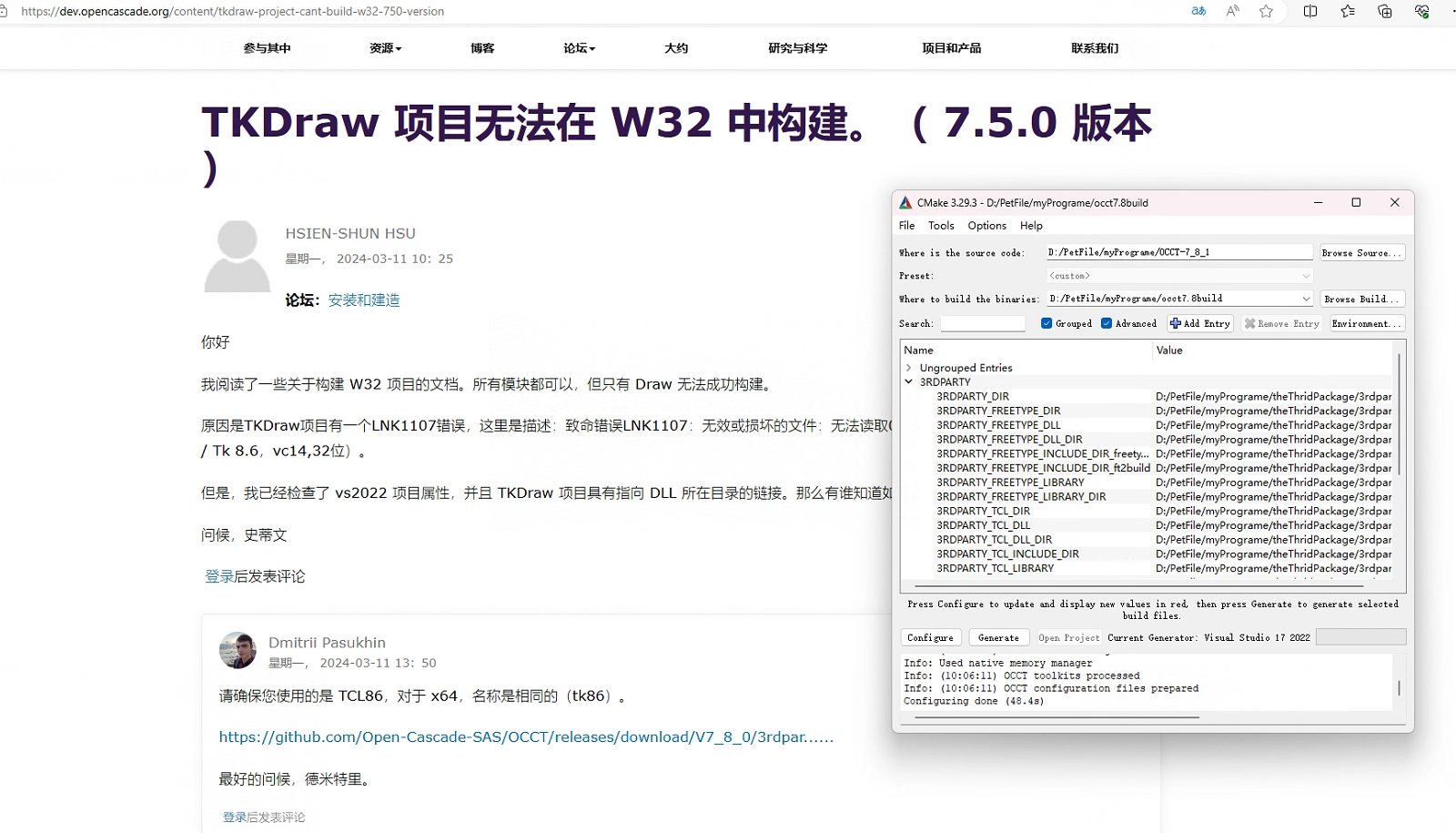Viewport: 1456px width, 833px height.
Task: Open the Collections icon
Action: [1385, 11]
